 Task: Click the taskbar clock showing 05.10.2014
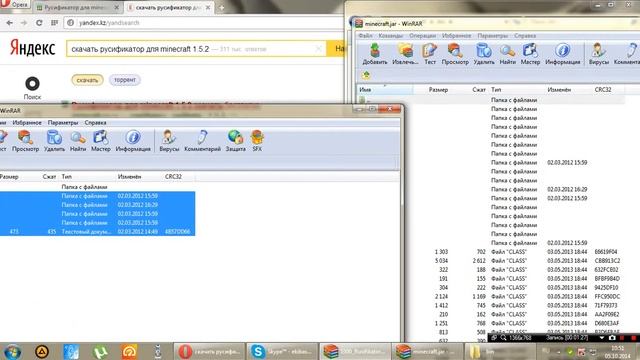click(x=618, y=351)
